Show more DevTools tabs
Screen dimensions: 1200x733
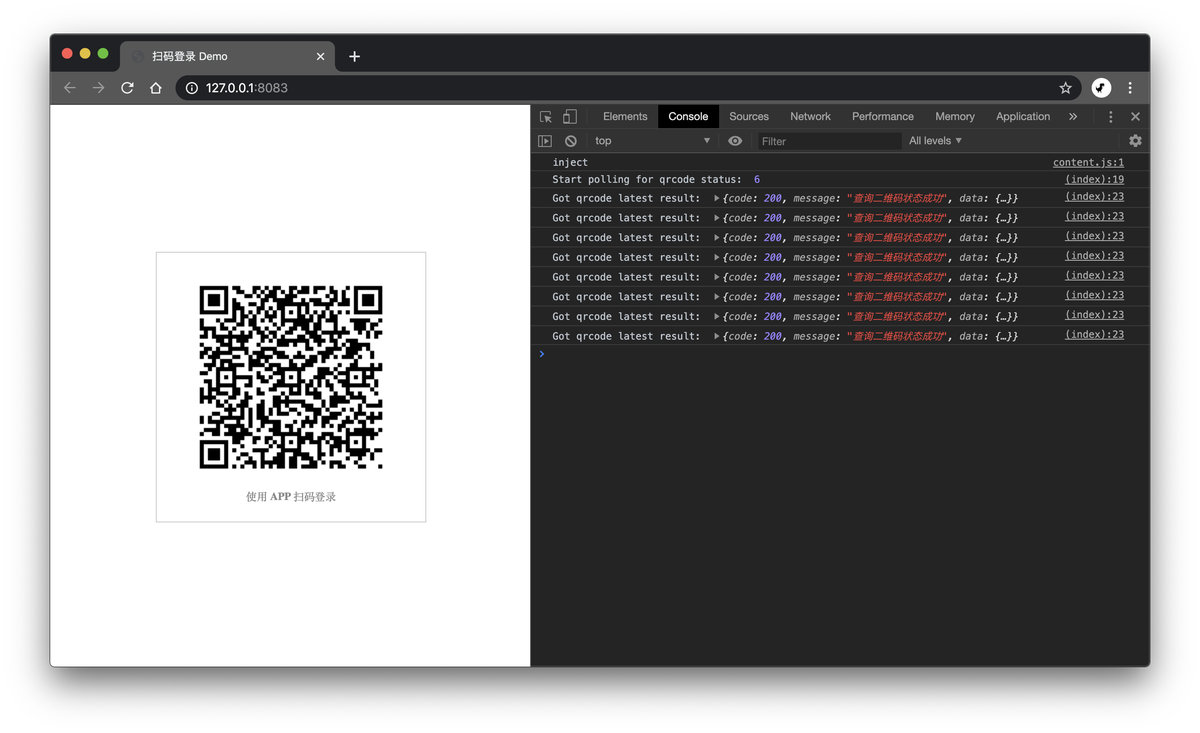1073,117
